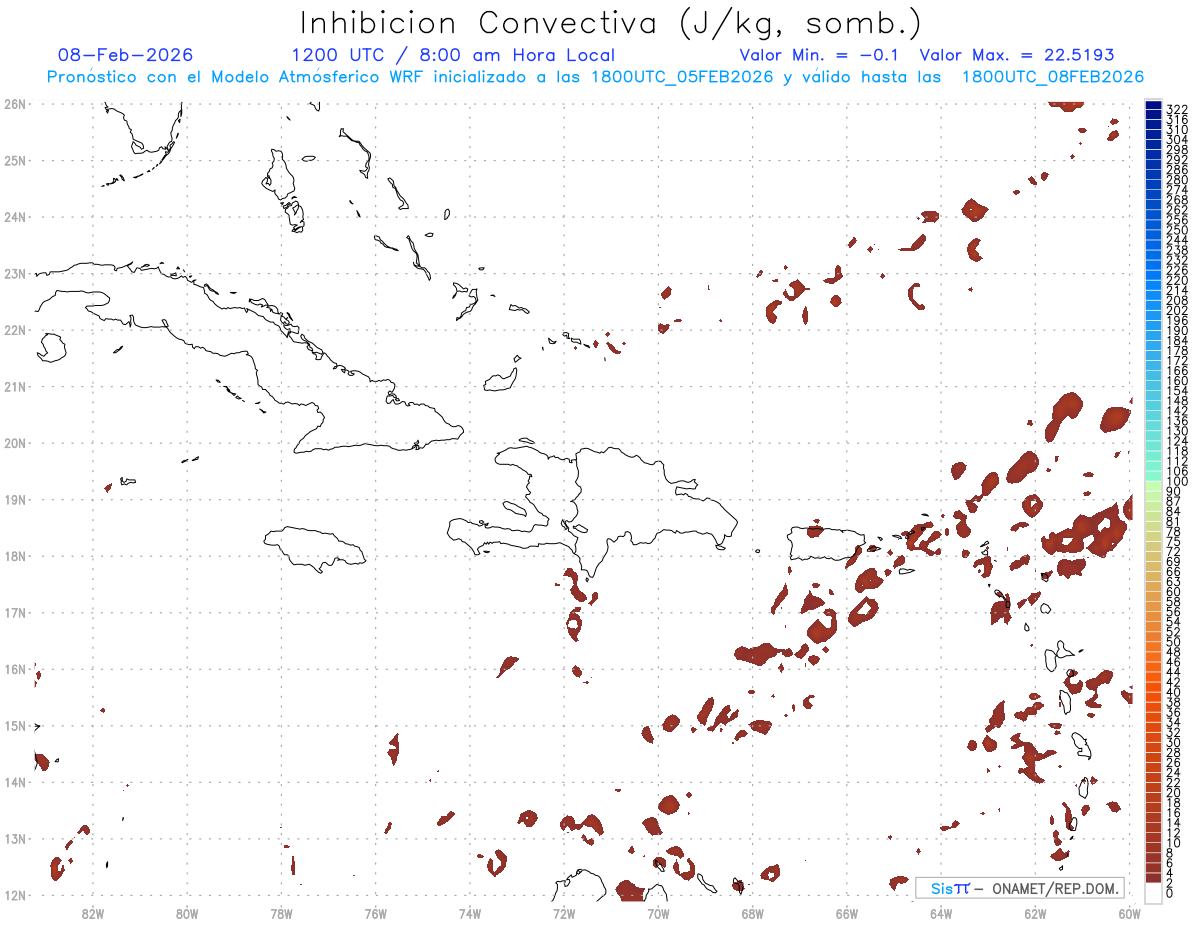Screen dimensions: 1200x927
Task: Click the '18N' latitude label
Action: (15, 555)
